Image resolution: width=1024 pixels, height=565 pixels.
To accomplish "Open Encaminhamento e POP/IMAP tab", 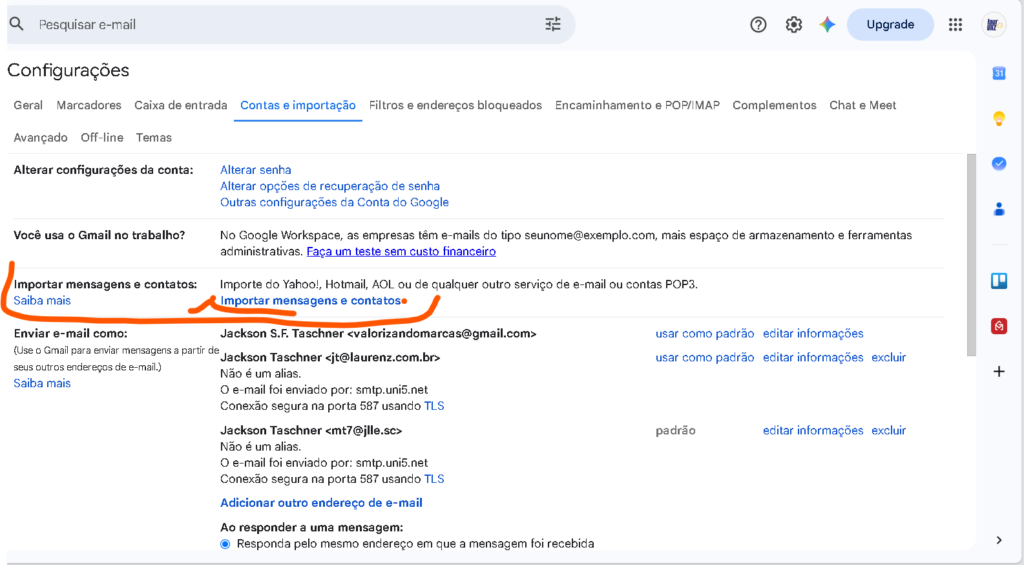I will point(637,105).
